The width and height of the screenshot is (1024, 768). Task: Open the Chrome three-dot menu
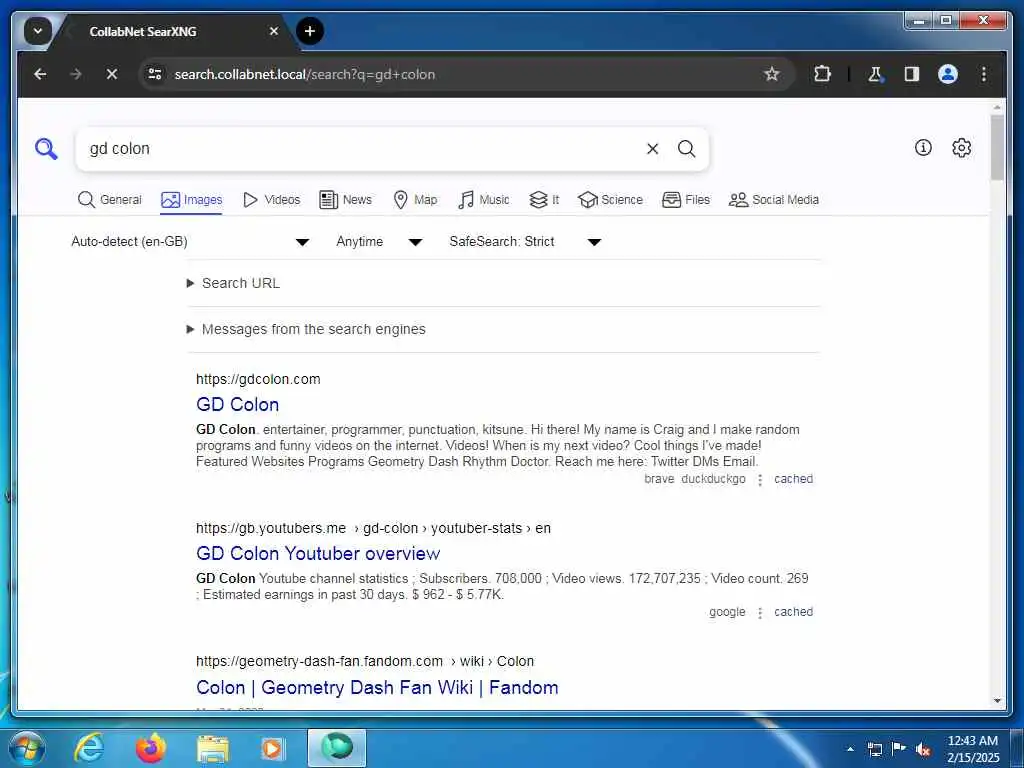coord(984,74)
